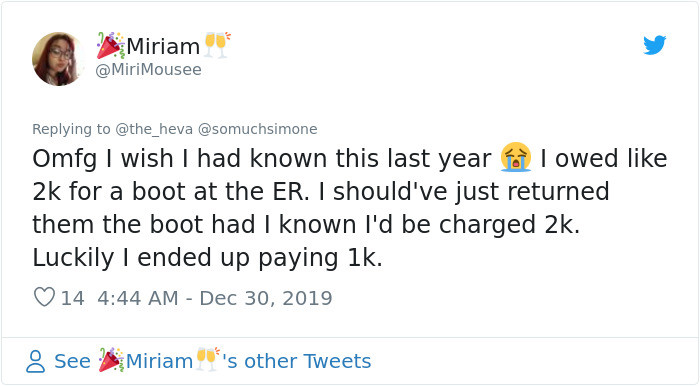The height and width of the screenshot is (386, 700).
Task: Click party popper emoji before header name Miriam
Action: [x=110, y=46]
